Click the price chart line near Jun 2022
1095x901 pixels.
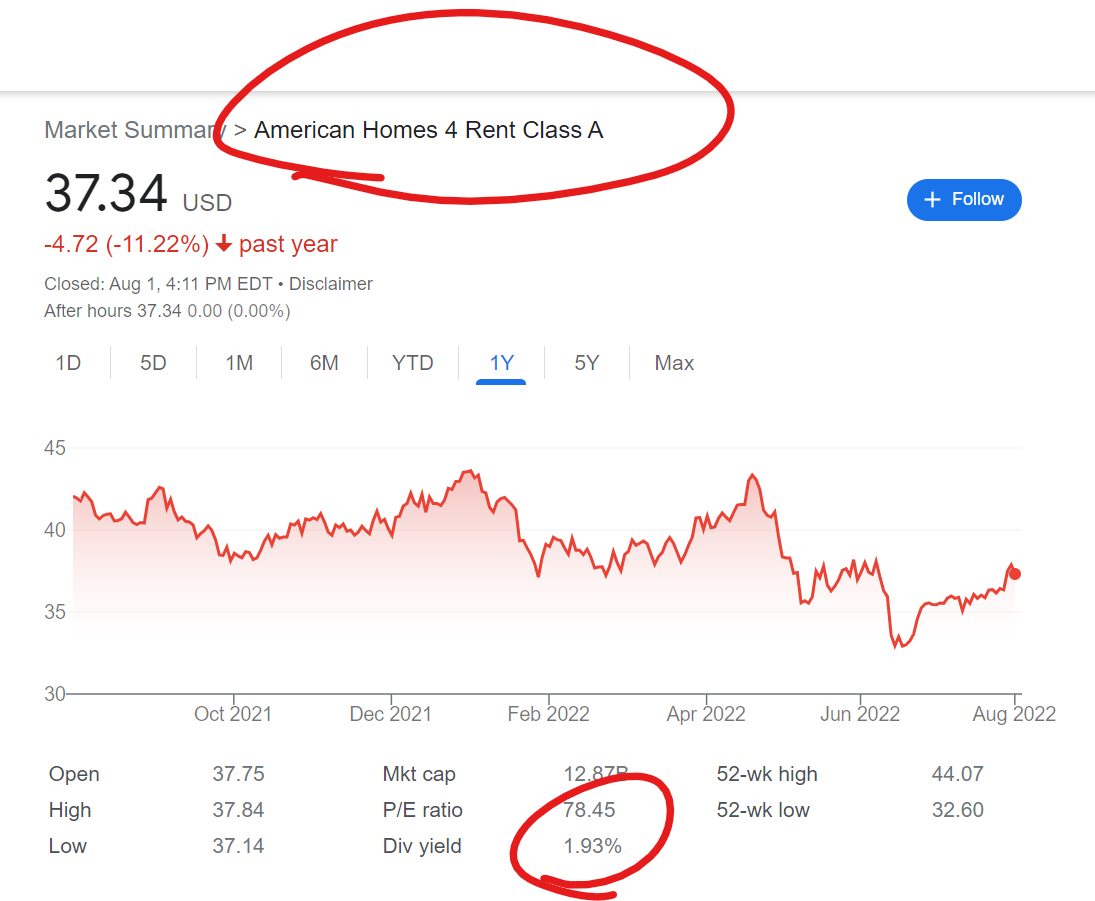click(x=860, y=577)
